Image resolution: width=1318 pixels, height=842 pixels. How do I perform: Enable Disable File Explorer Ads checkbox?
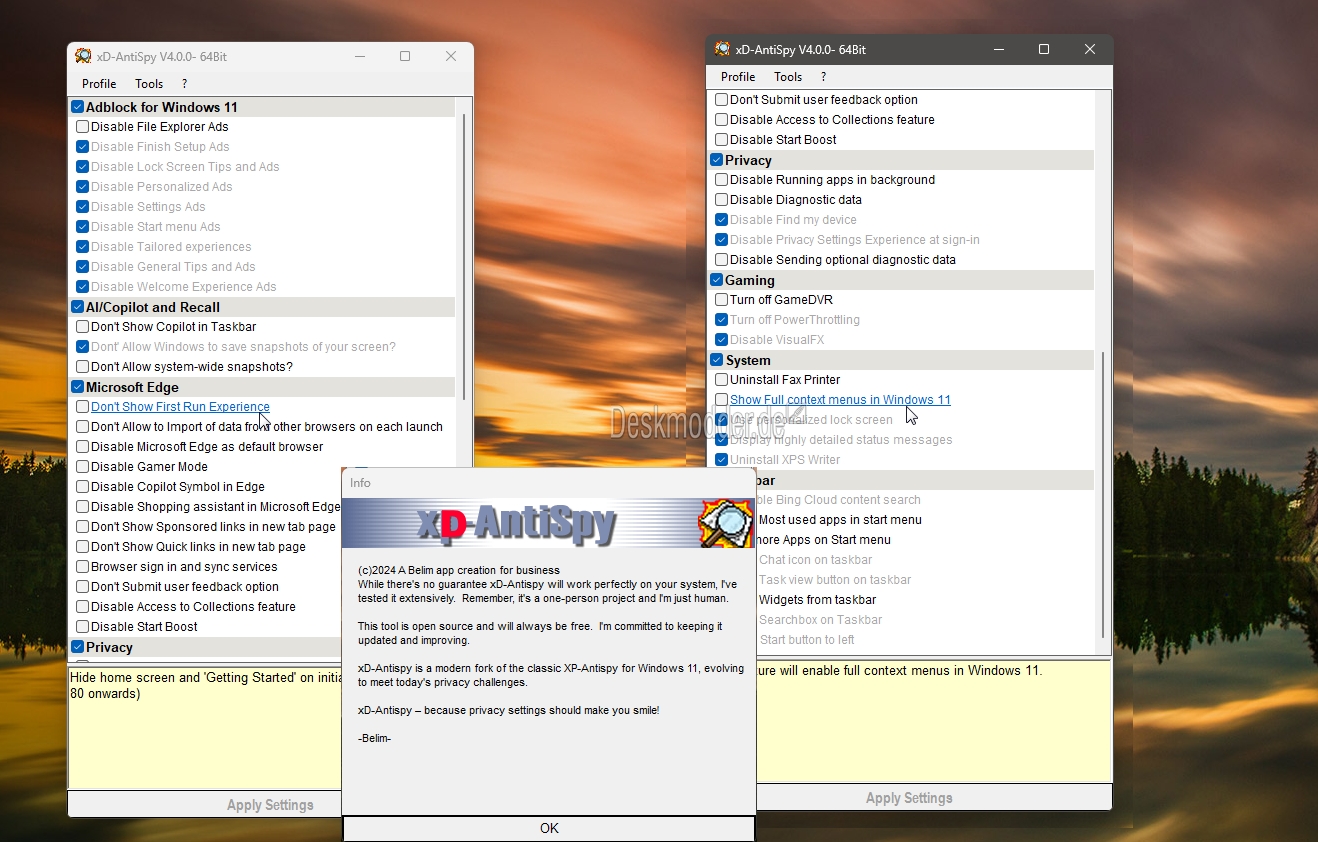point(83,127)
